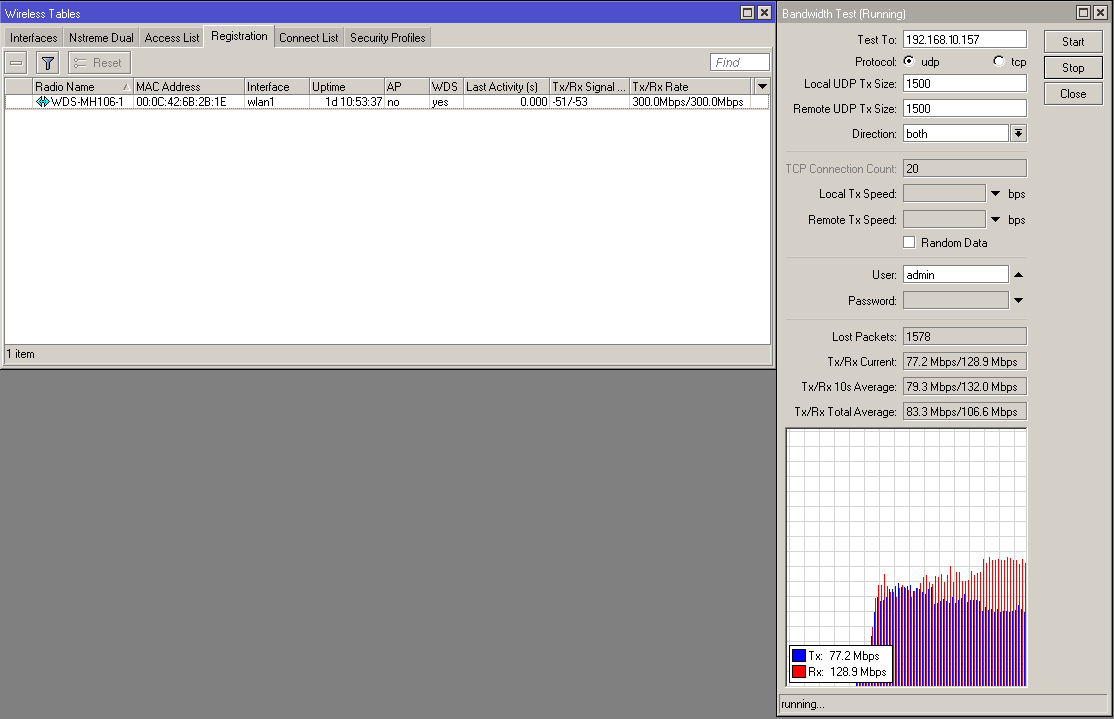Screen dimensions: 1114x719
Task: Click the Start button
Action: 1073,42
